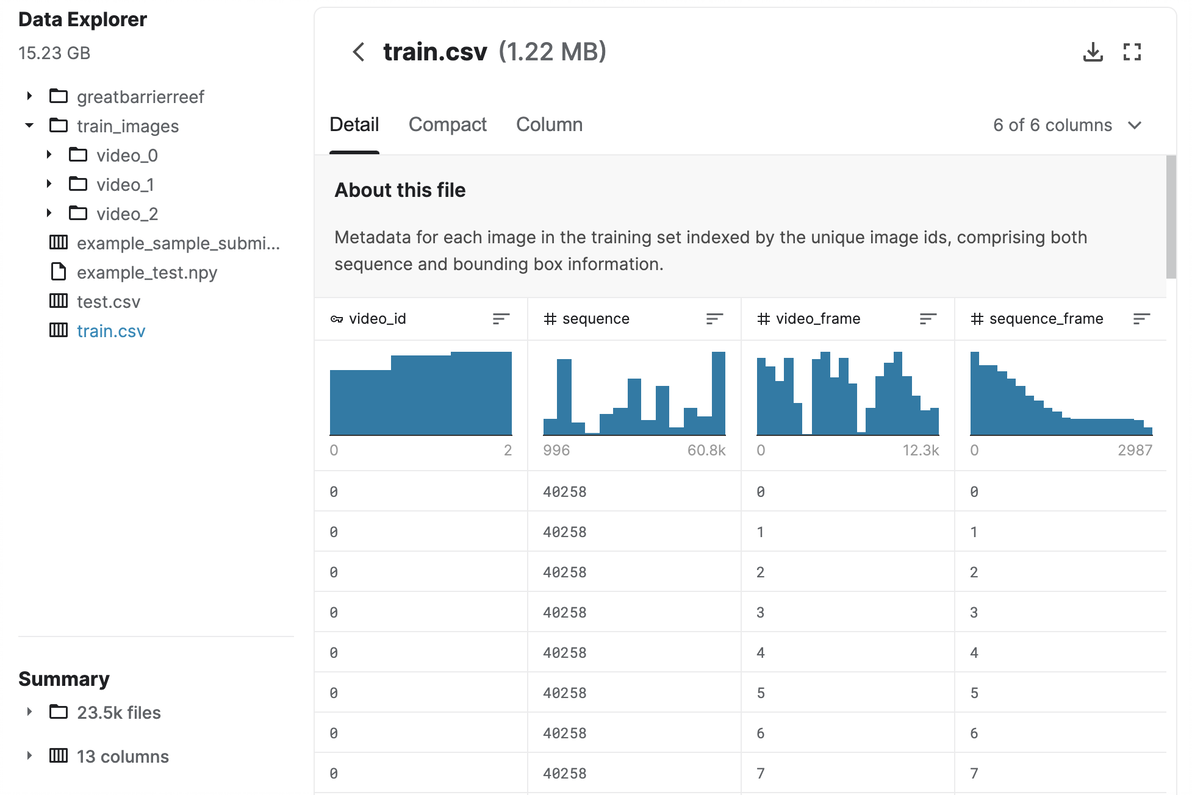
Task: Expand the greatbarrierreef folder
Action: [29, 97]
